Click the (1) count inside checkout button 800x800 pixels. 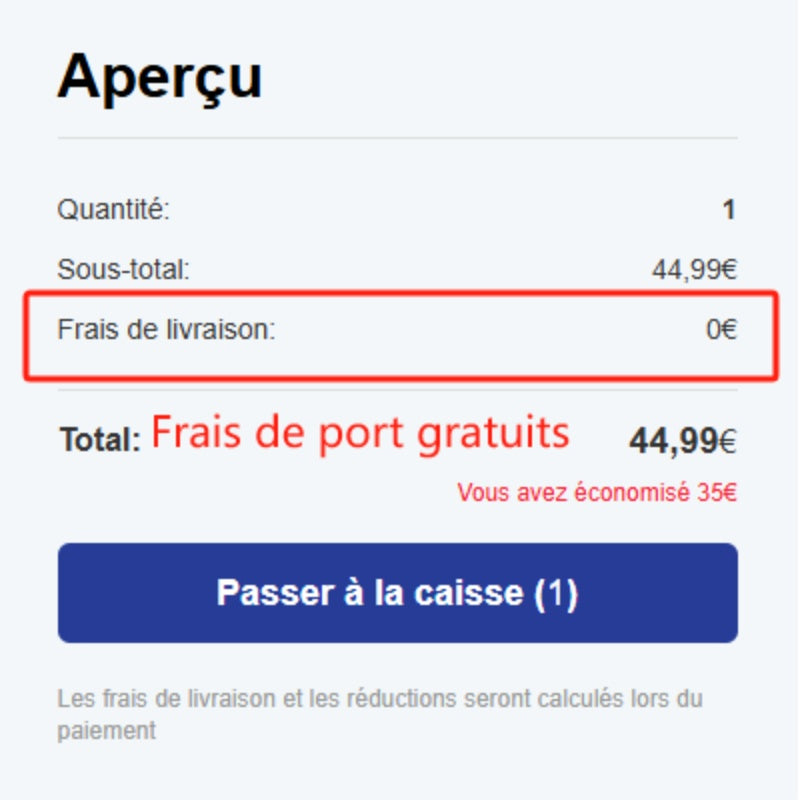pos(556,593)
